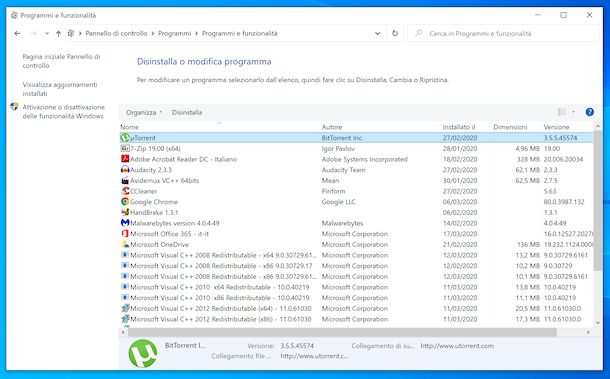
Task: Select the µTorrent icon in the list
Action: point(125,138)
